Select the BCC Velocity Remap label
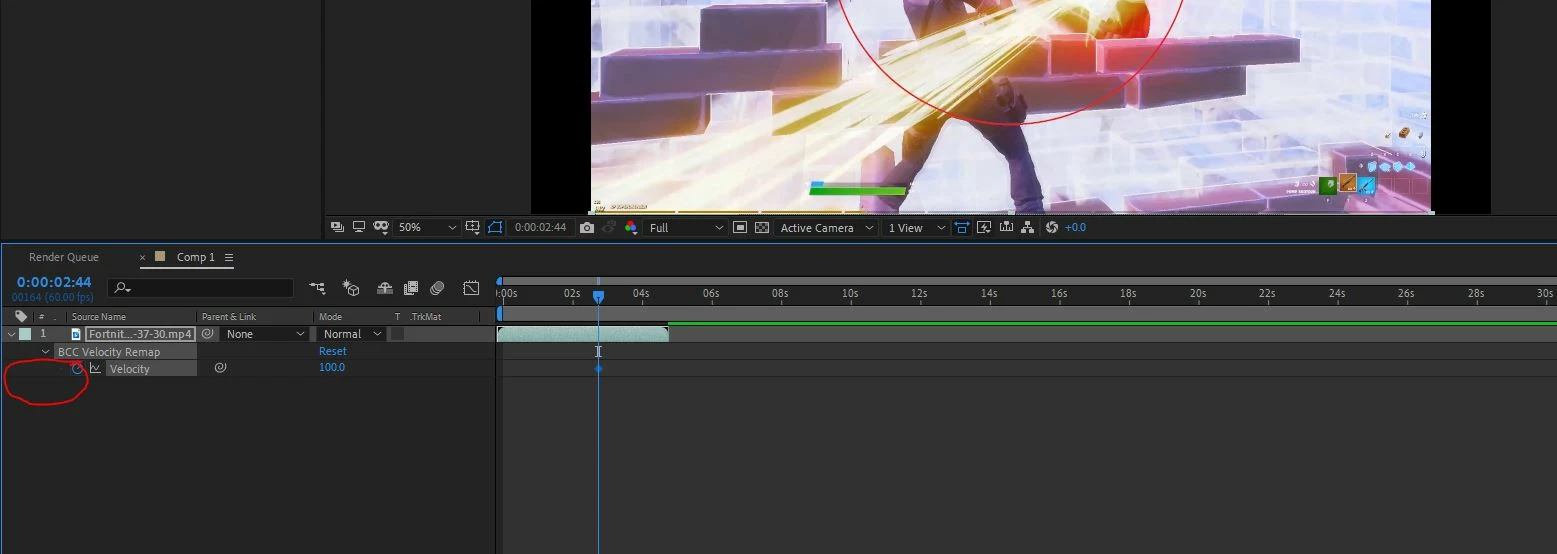 (108, 352)
